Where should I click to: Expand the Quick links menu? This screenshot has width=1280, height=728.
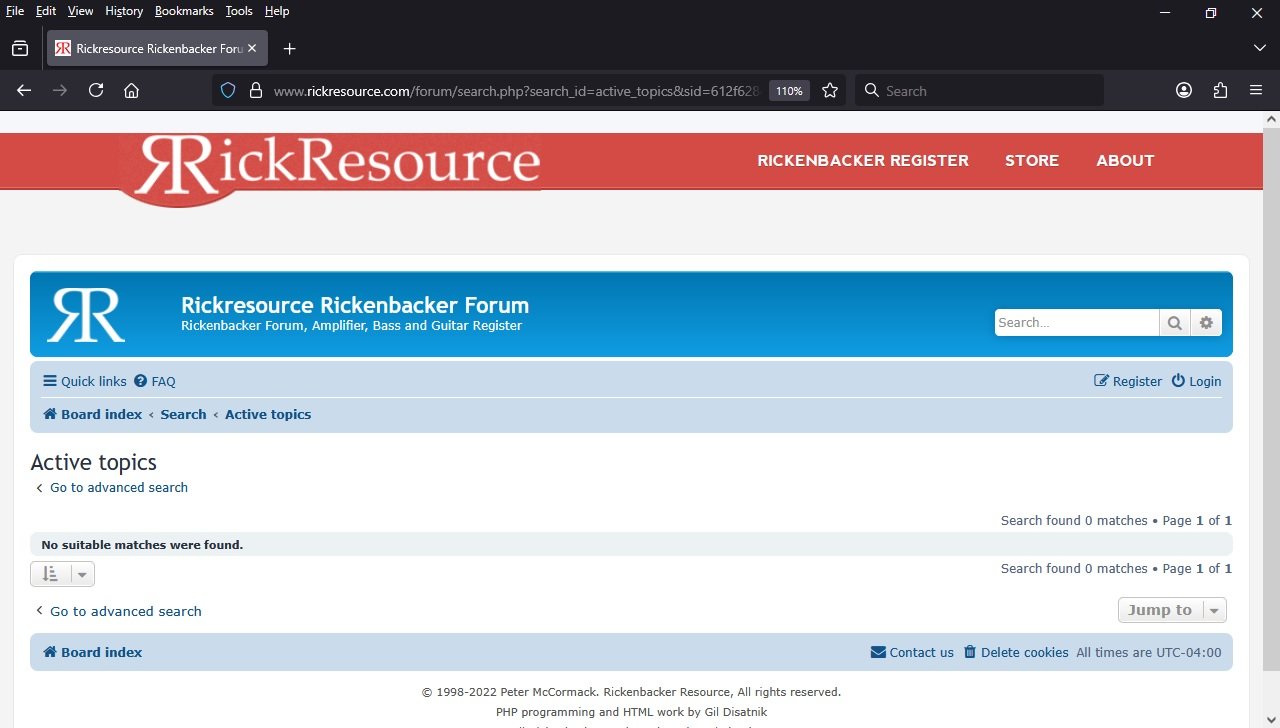(85, 381)
